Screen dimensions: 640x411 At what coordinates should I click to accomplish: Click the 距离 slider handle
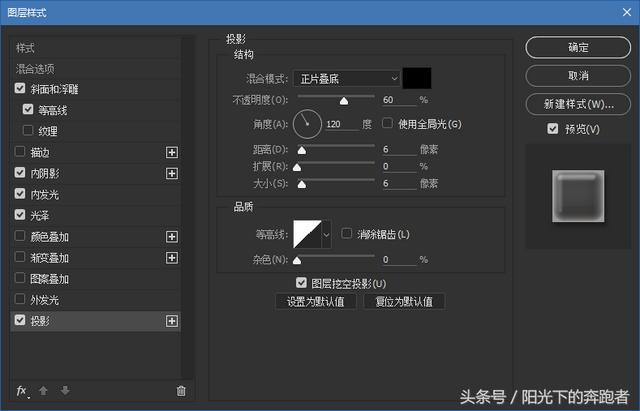[302, 151]
